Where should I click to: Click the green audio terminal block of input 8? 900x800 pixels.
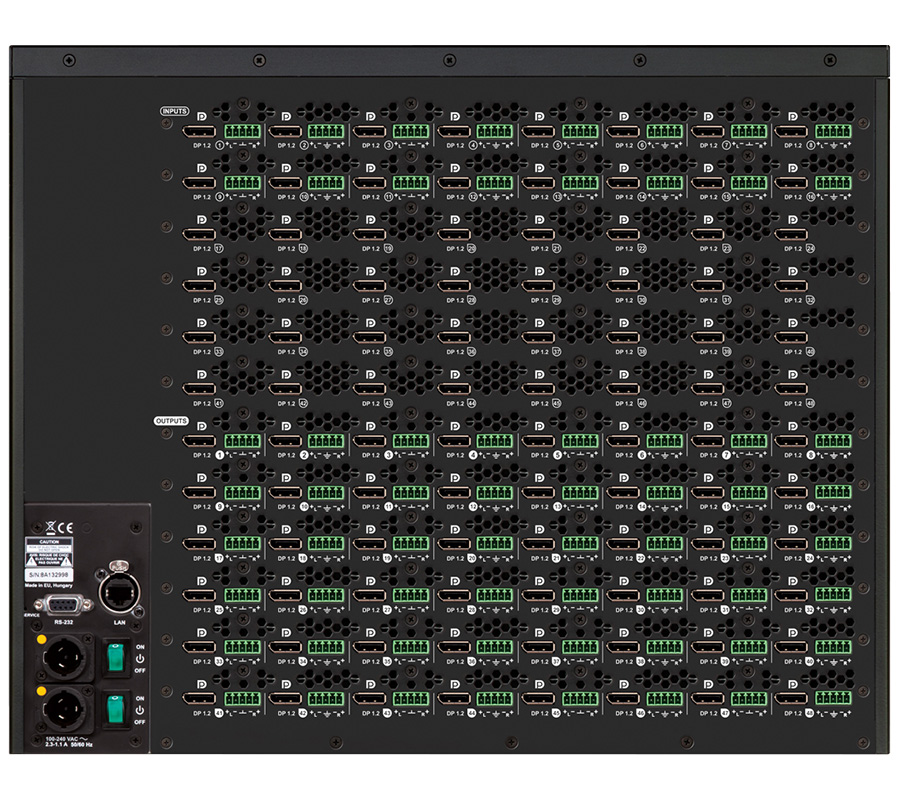[x=833, y=131]
